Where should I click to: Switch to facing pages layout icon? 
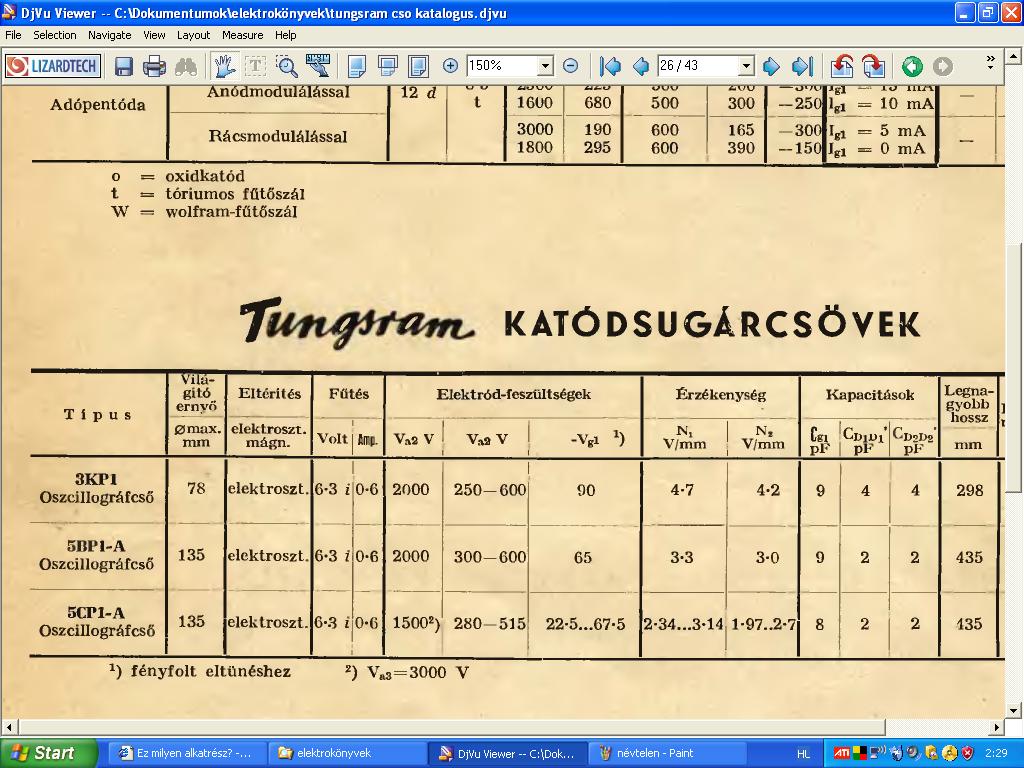tap(419, 66)
